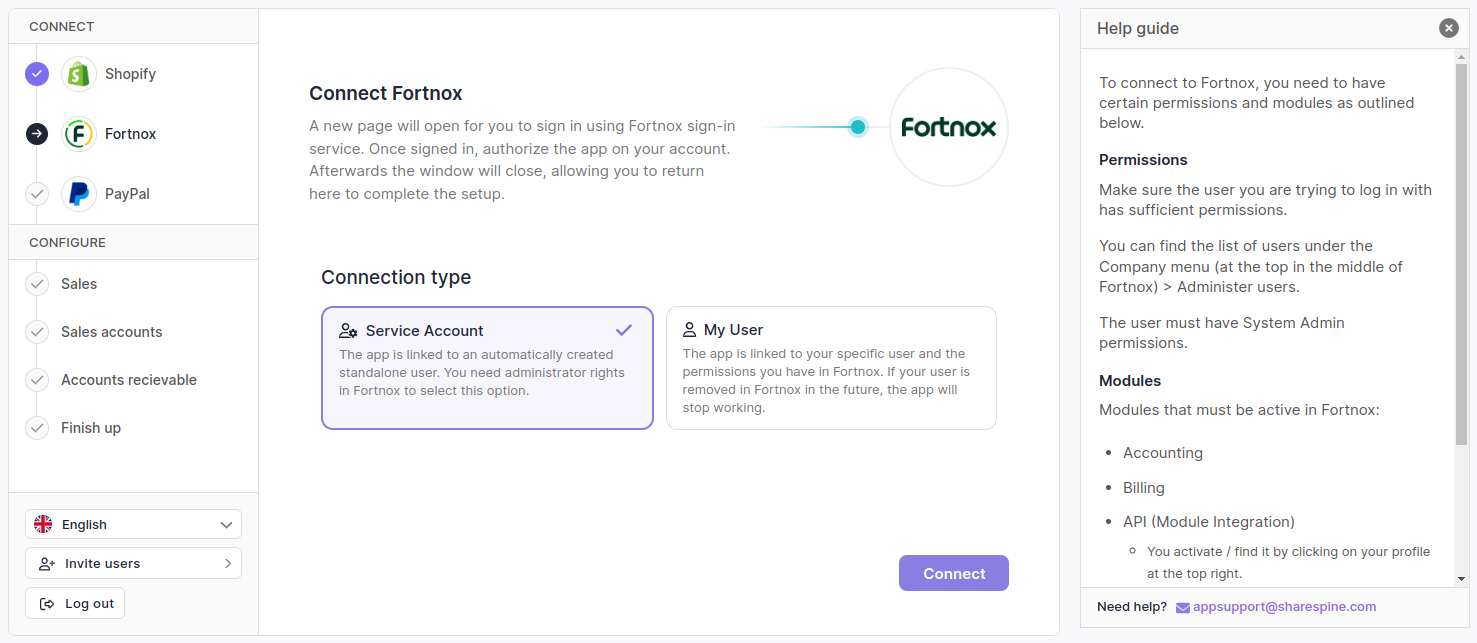Click the CONNECT section header
Screen dimensions: 1477x643
coord(61,27)
